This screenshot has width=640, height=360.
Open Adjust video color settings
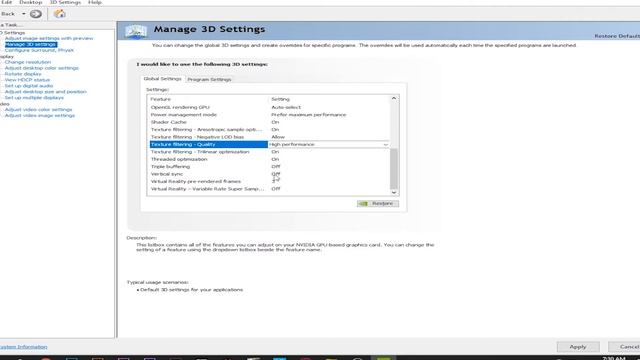click(x=38, y=109)
